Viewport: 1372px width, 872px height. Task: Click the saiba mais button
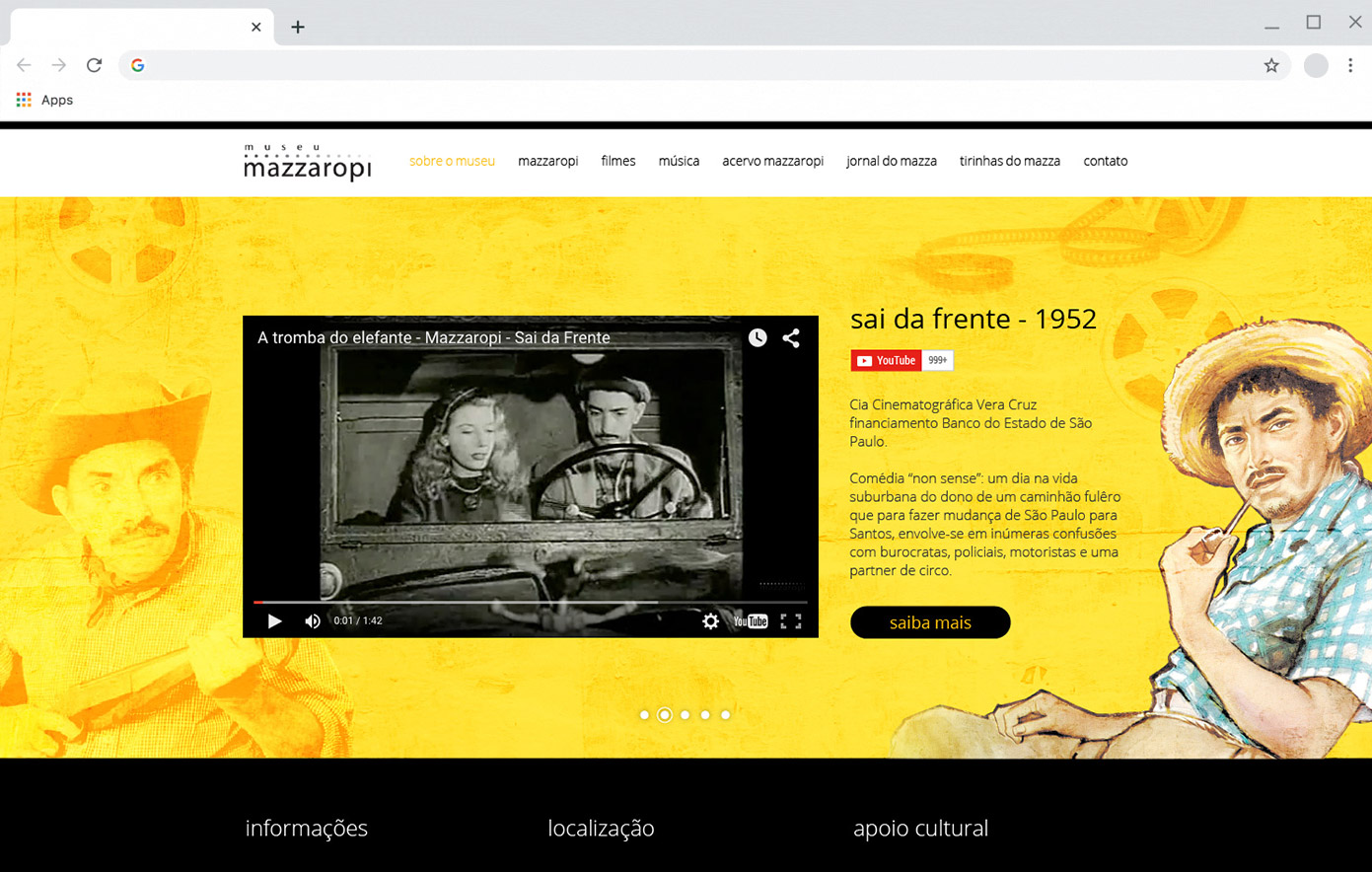[x=930, y=622]
